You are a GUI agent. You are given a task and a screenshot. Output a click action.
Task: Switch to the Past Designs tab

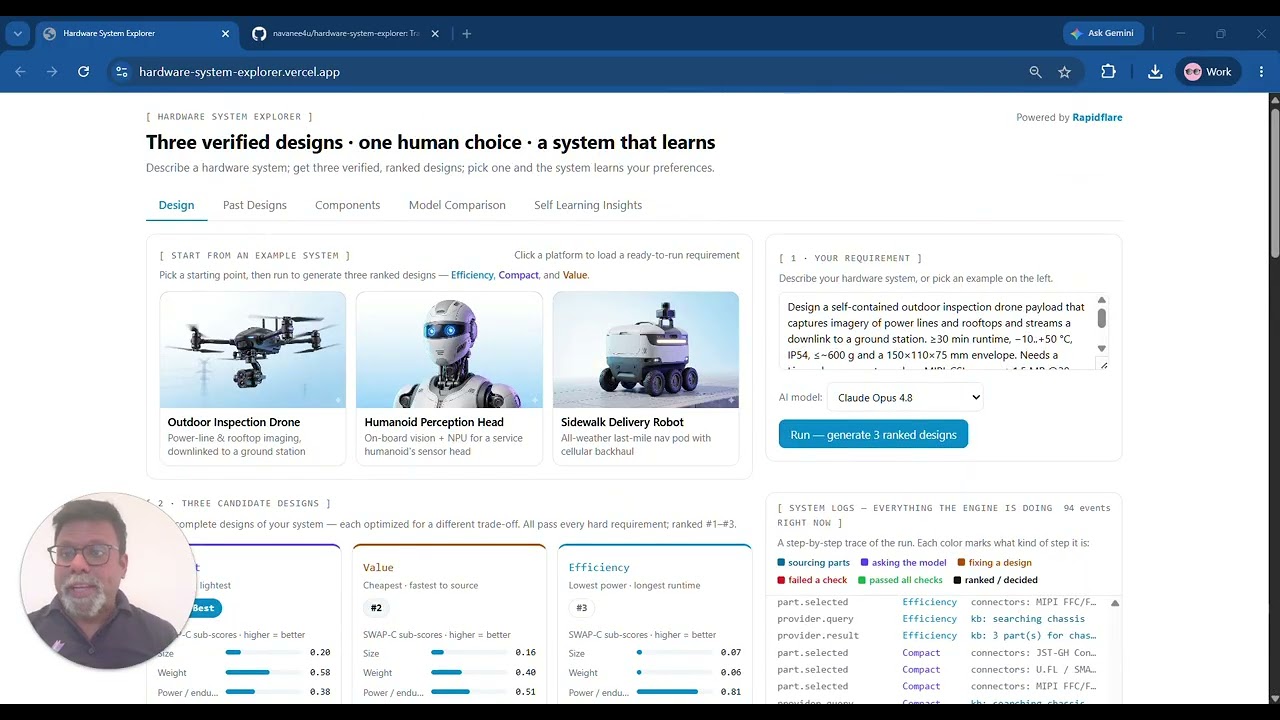point(255,205)
